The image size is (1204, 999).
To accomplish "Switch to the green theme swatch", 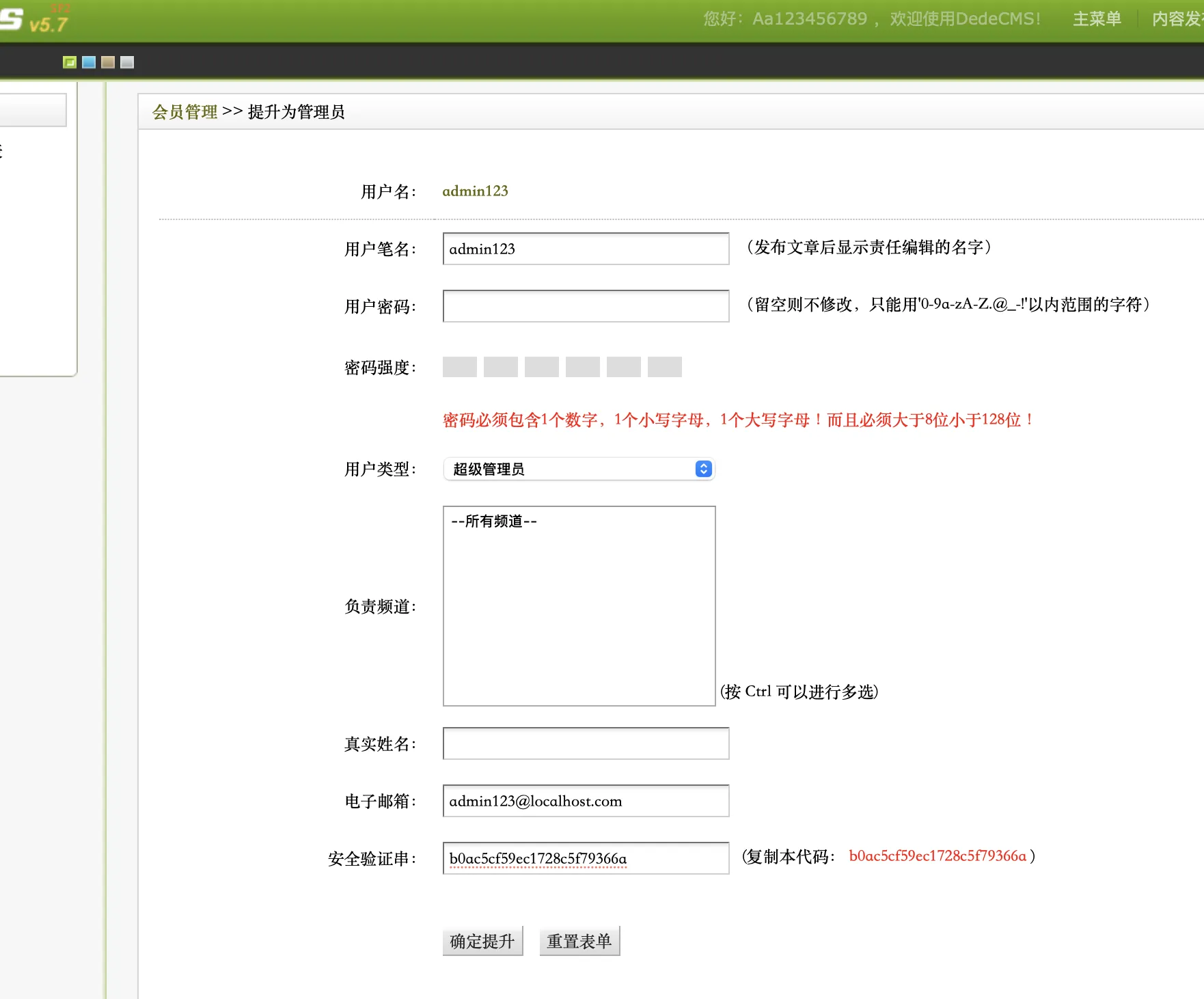I will tap(70, 62).
